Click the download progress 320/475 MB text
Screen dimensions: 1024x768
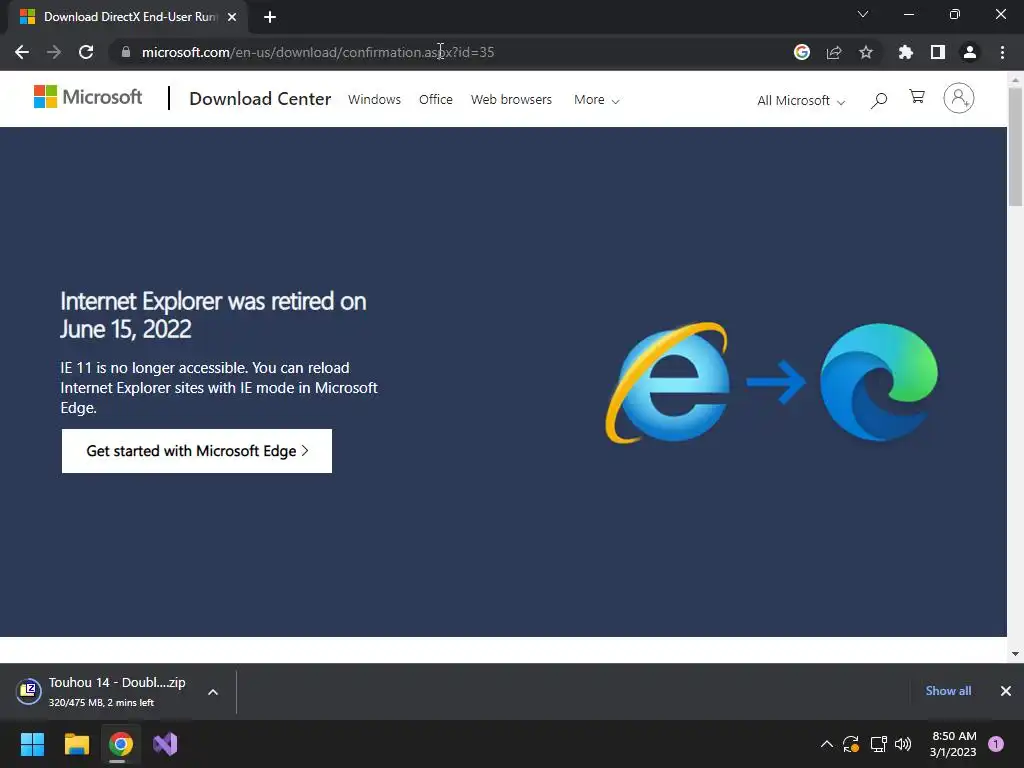point(101,703)
